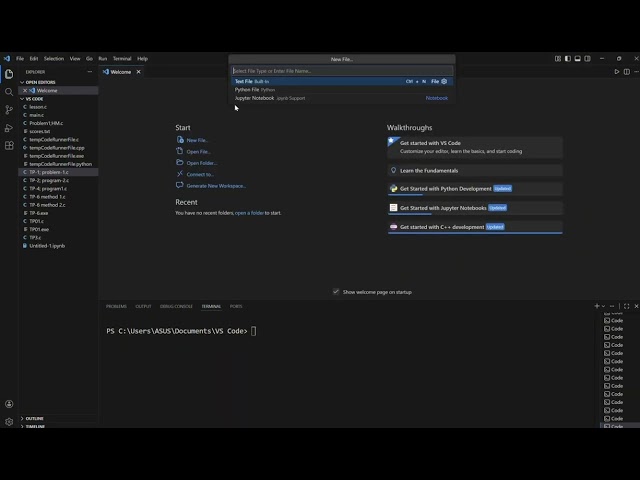Open the Source Control view
This screenshot has height=480, width=640.
(9, 110)
